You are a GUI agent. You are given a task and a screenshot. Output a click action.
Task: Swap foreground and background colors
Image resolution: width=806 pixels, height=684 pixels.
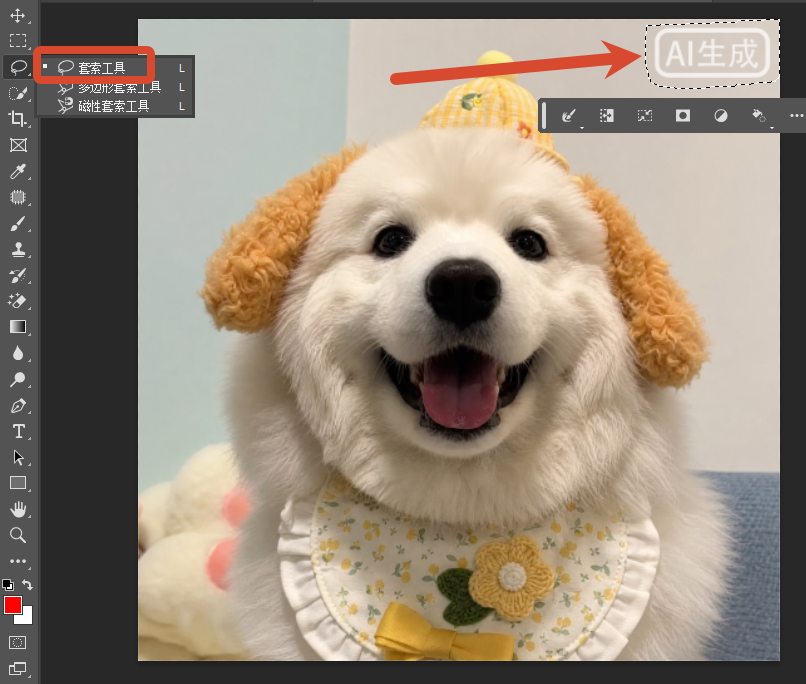pos(27,585)
